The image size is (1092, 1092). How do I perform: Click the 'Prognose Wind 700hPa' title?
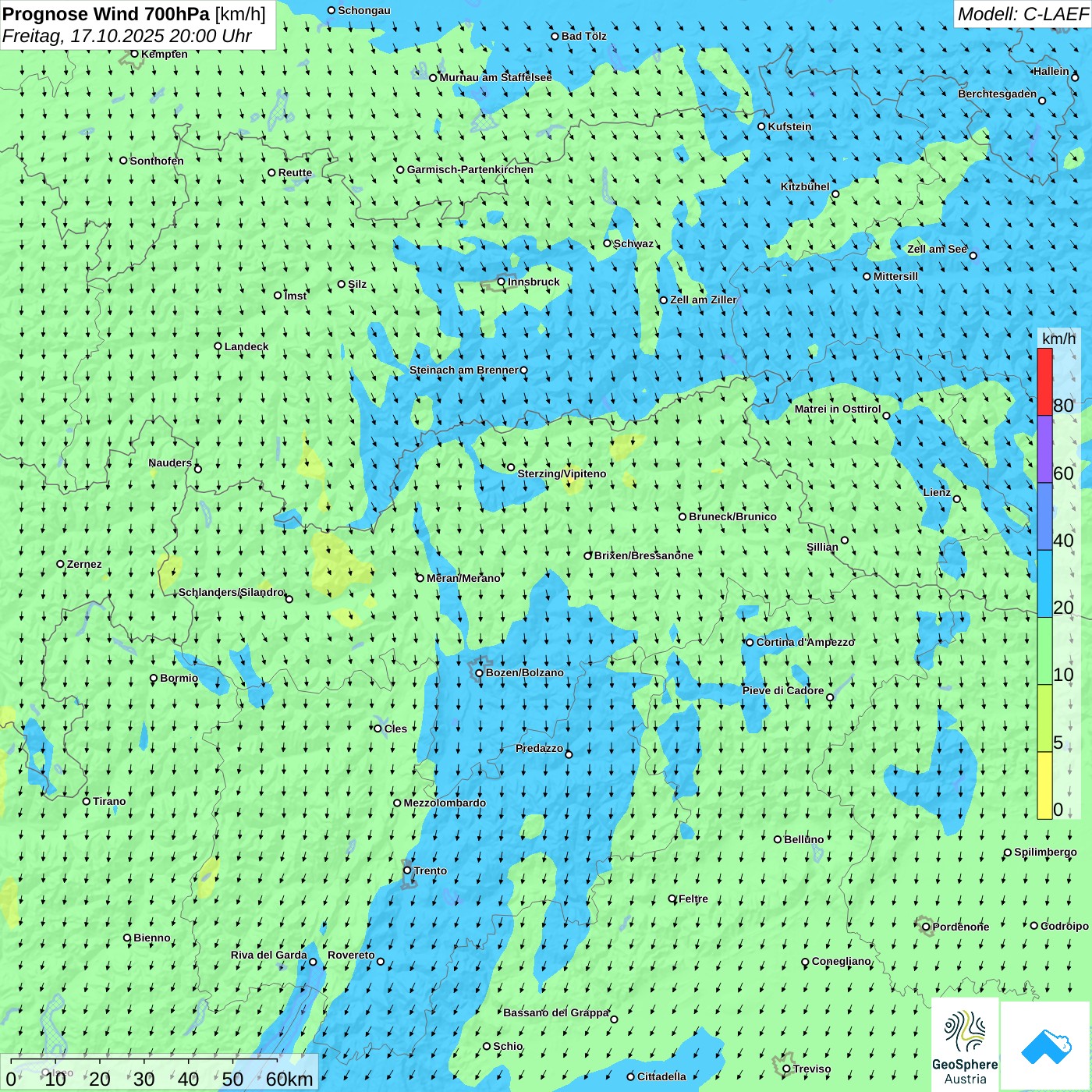tap(106, 13)
